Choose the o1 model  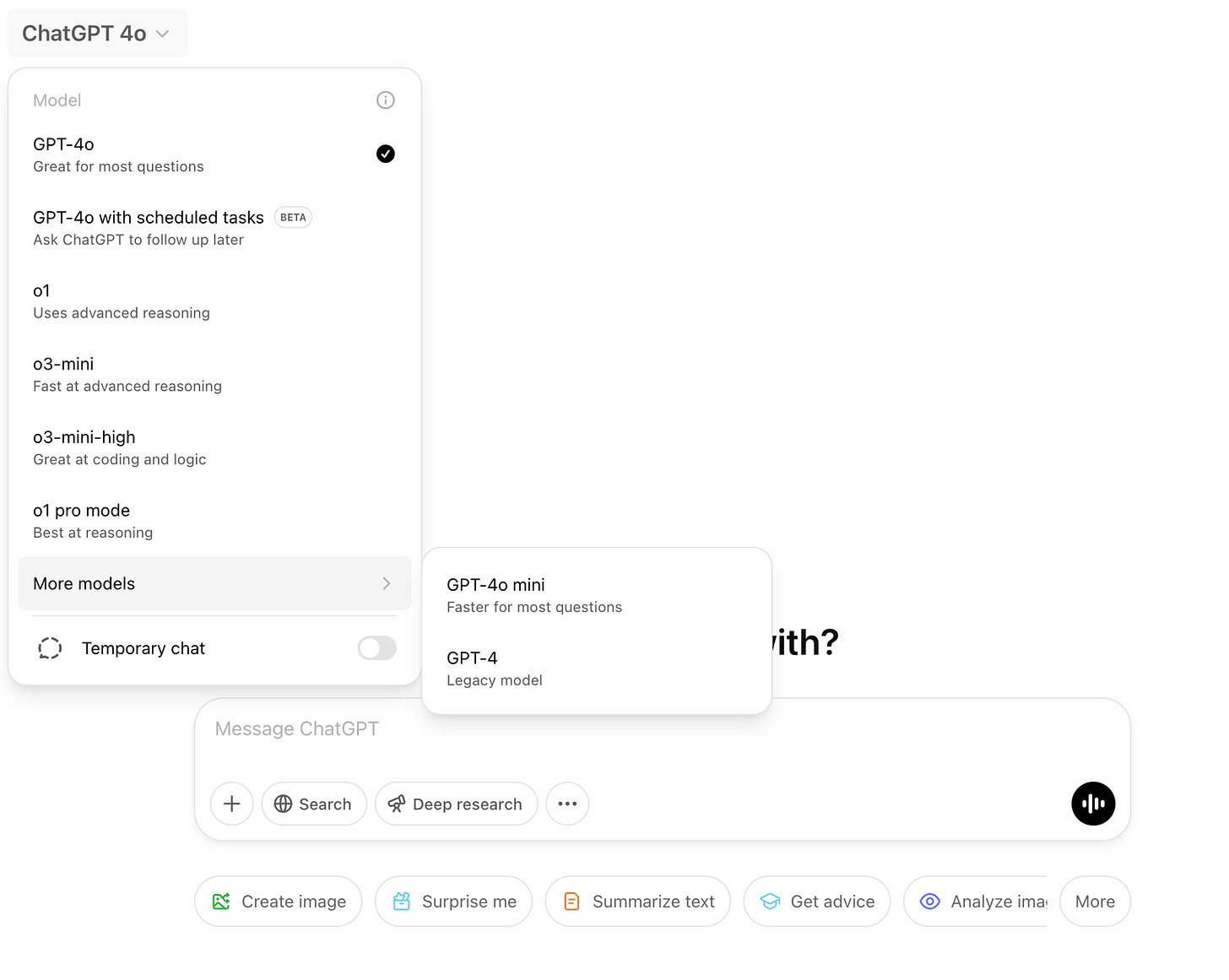point(214,301)
